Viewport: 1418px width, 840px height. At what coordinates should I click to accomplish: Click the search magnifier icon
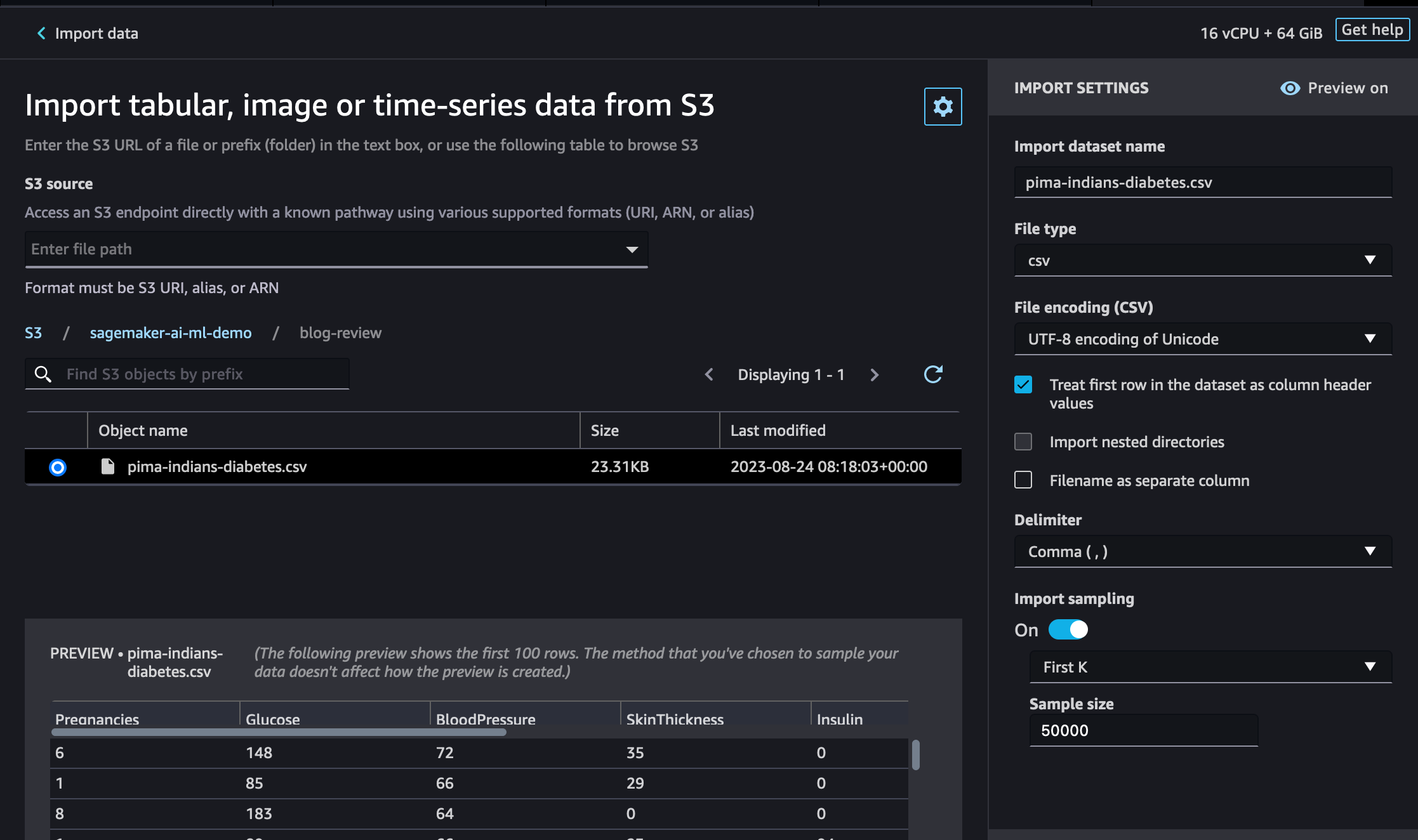(43, 374)
